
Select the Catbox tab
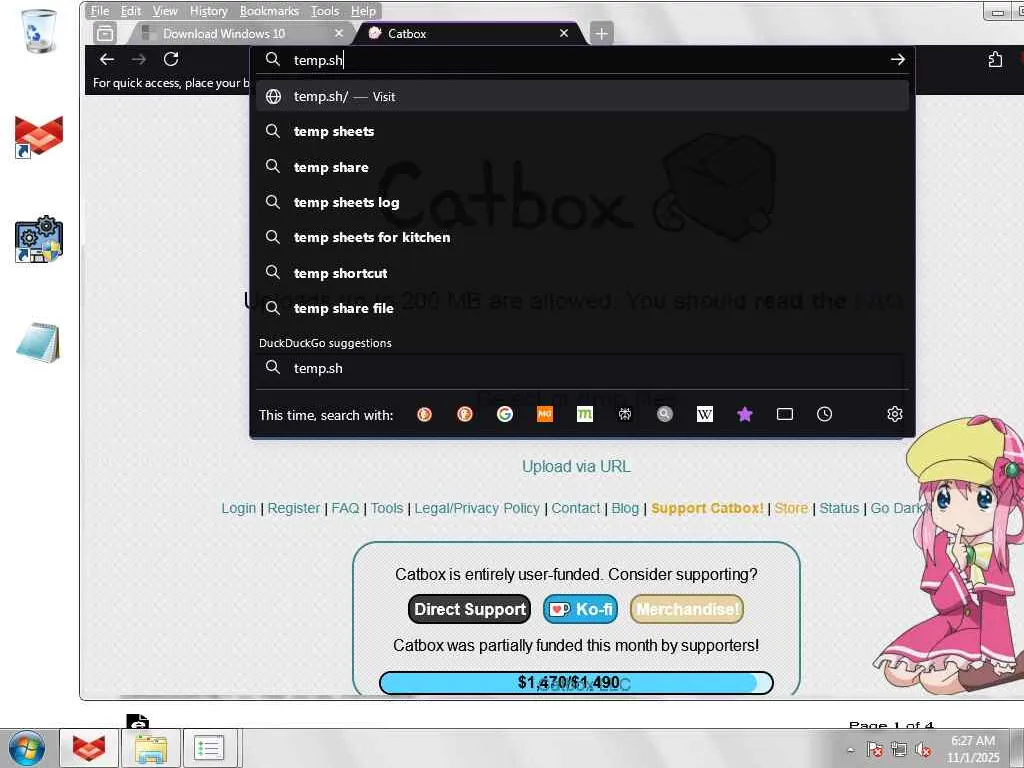tap(466, 33)
